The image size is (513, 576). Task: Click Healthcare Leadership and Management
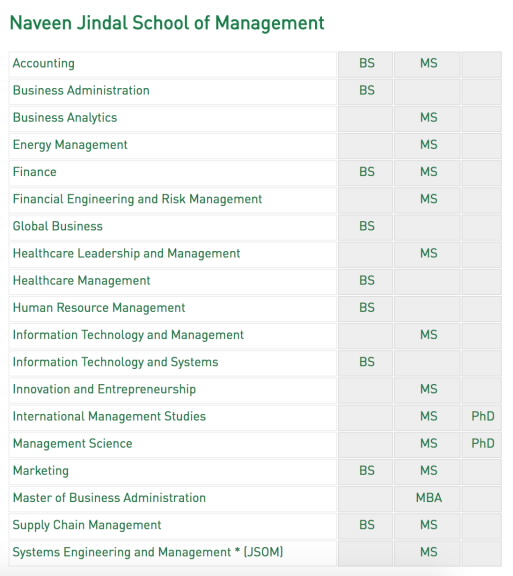[126, 253]
